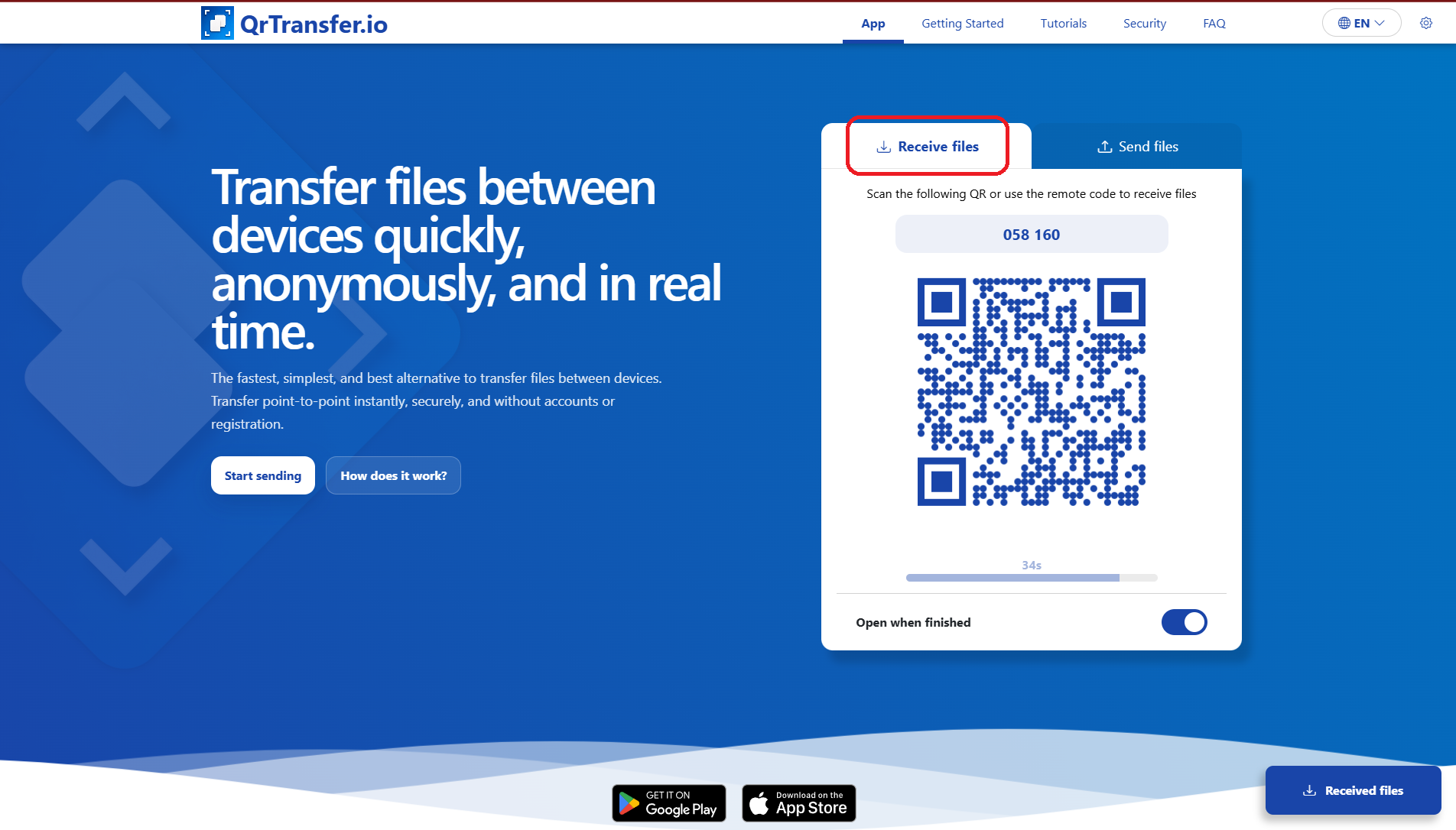This screenshot has width=1456, height=830.
Task: Switch to the App nav tab
Action: click(x=873, y=24)
